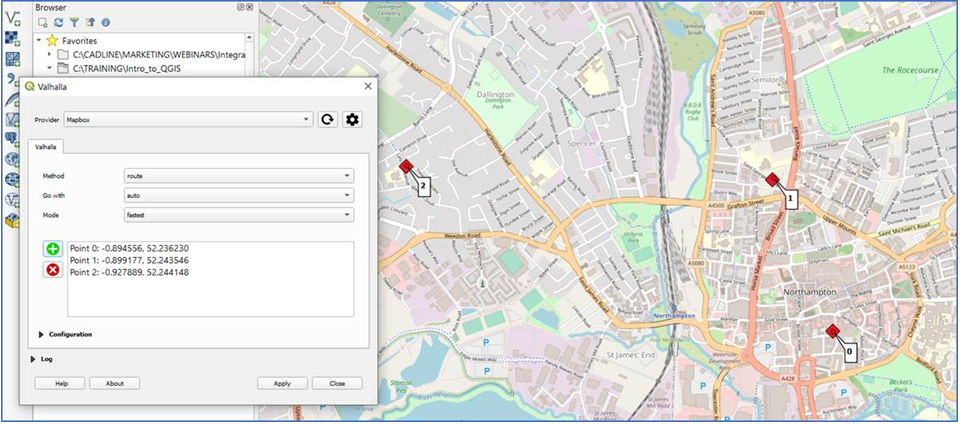960x425 pixels.
Task: Open the Method route dropdown
Action: pos(239,176)
